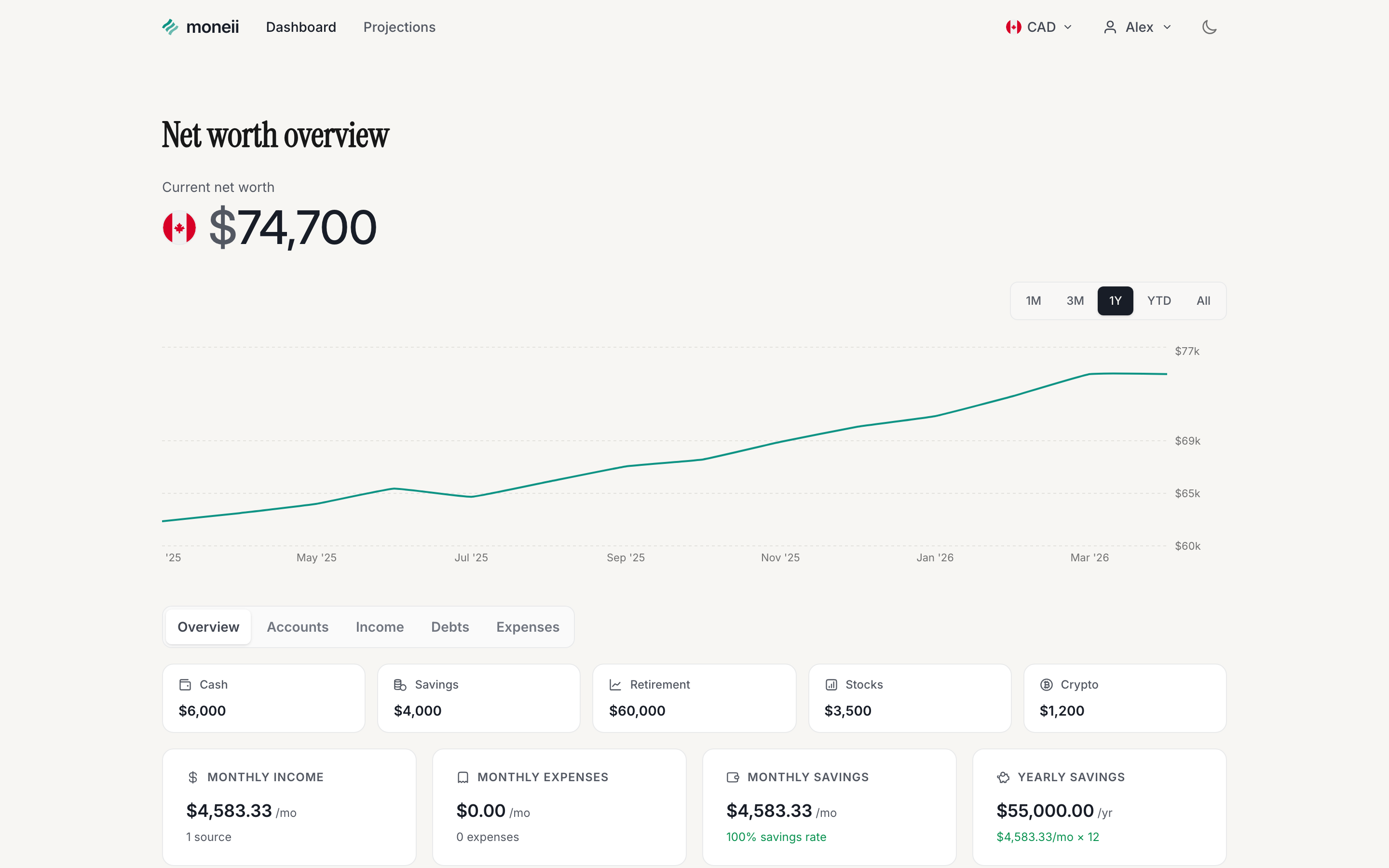Click the $74,700 net worth figure

point(293,227)
